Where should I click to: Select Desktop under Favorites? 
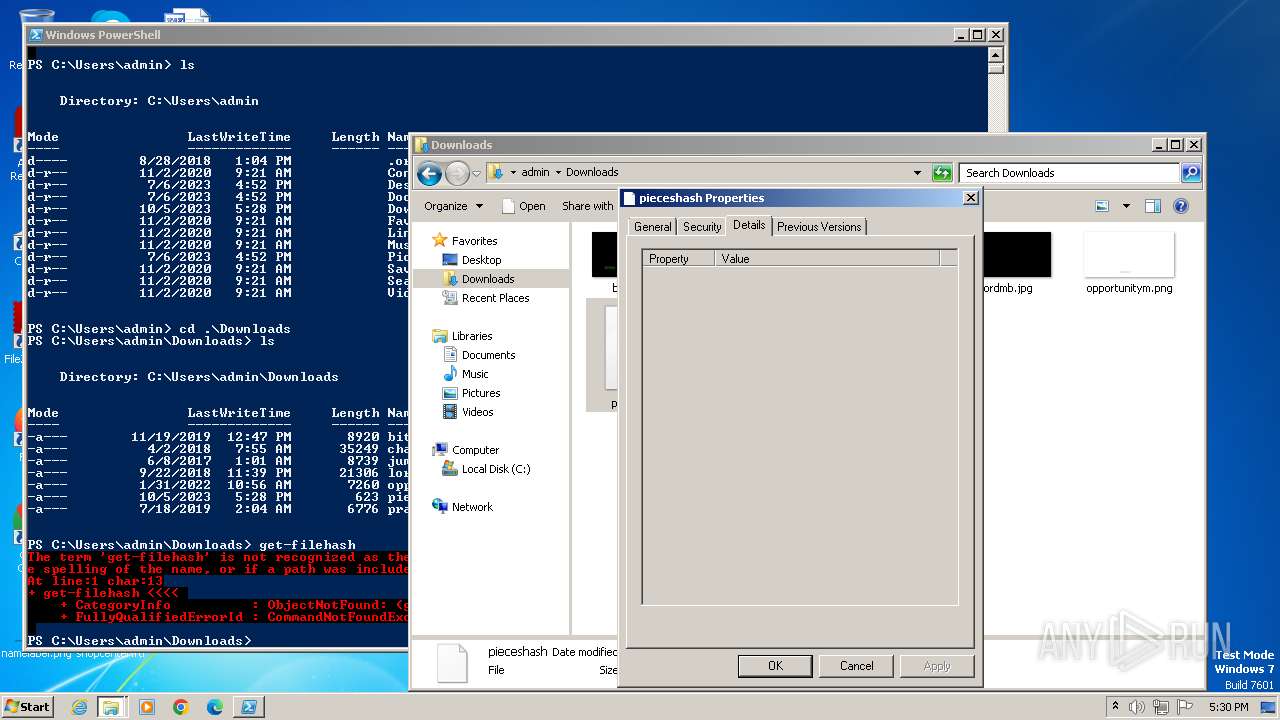coord(481,260)
